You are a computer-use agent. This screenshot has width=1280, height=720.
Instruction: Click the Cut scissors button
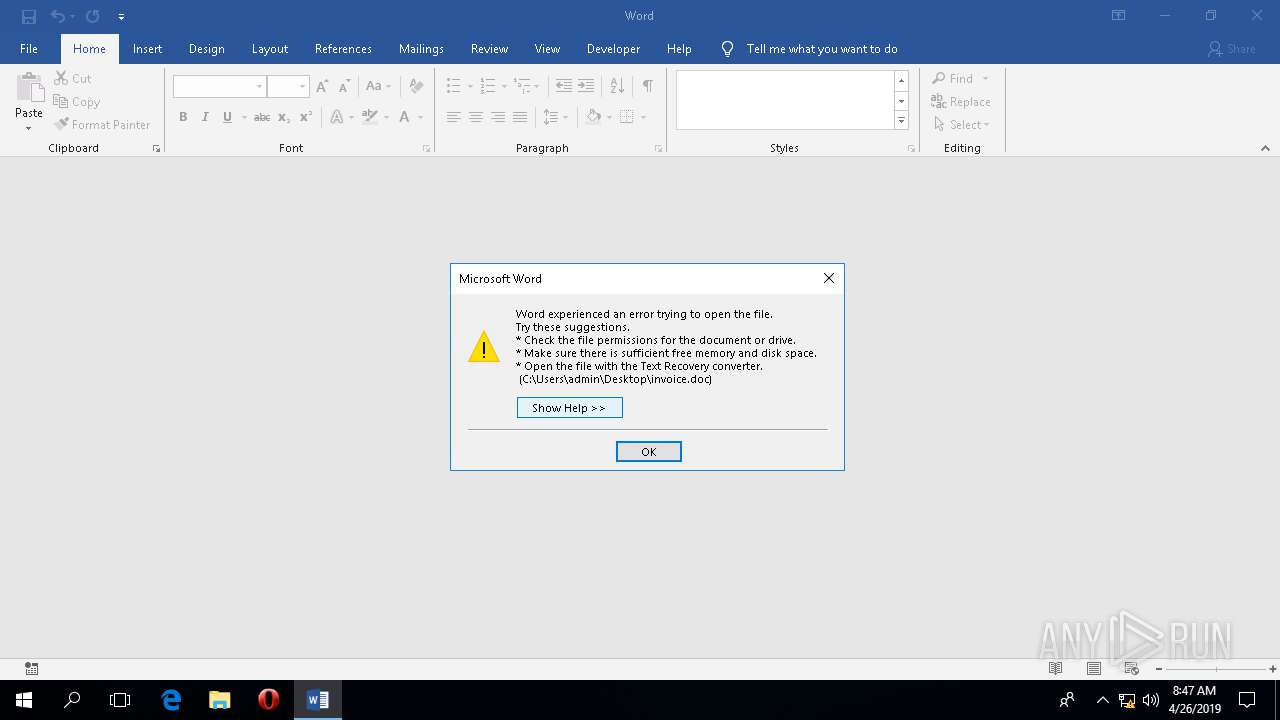coord(73,78)
